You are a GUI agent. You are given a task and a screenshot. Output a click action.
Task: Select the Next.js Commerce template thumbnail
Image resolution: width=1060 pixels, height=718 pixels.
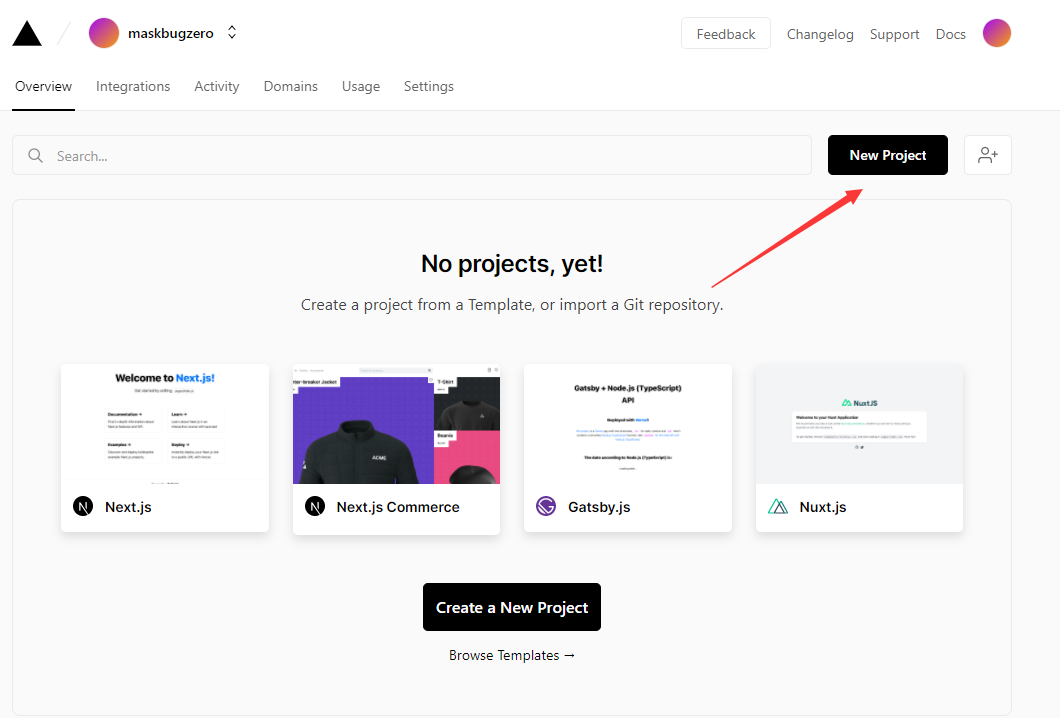click(x=396, y=425)
